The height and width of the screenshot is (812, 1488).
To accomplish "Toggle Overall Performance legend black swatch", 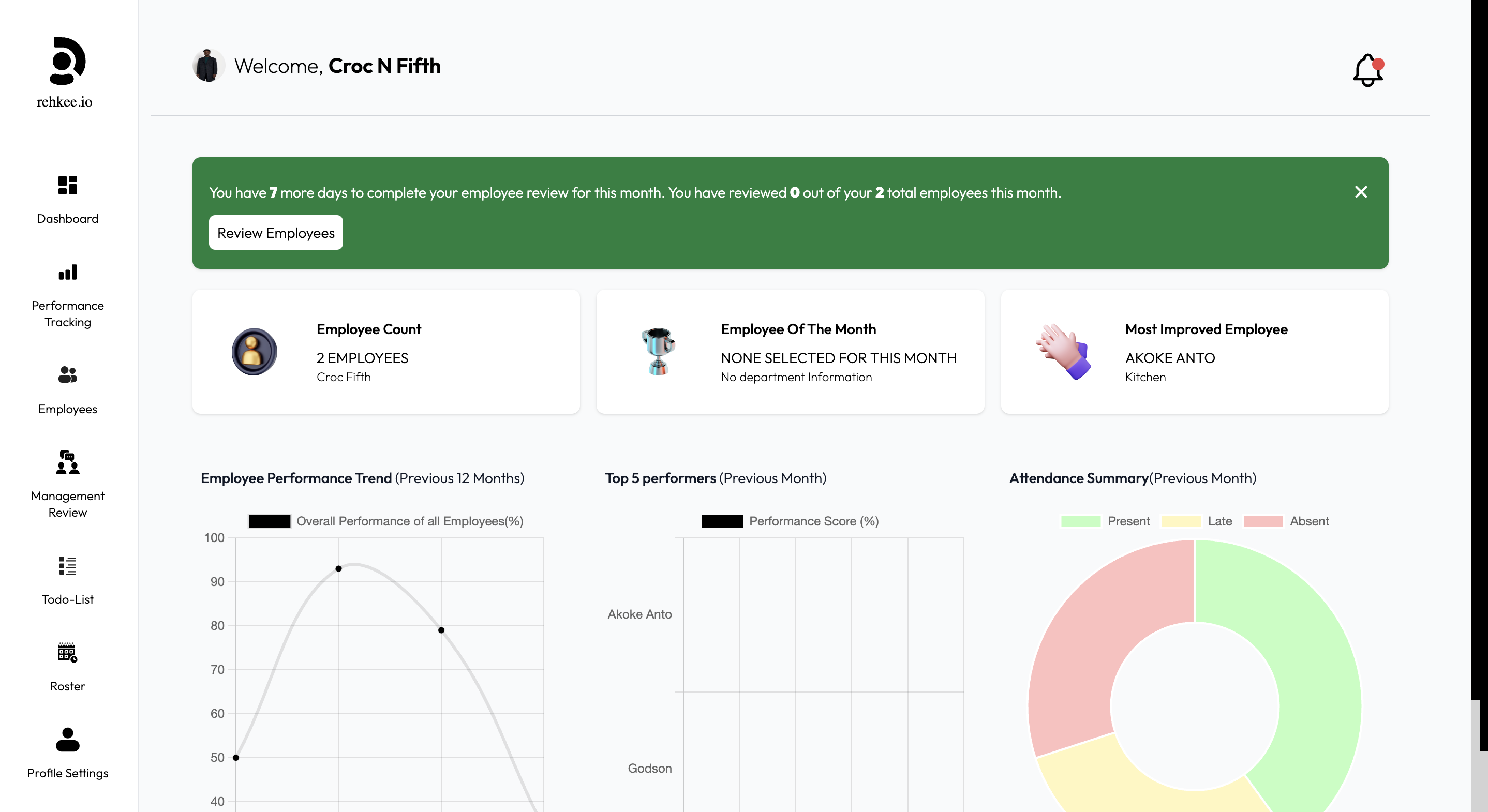I will (269, 521).
